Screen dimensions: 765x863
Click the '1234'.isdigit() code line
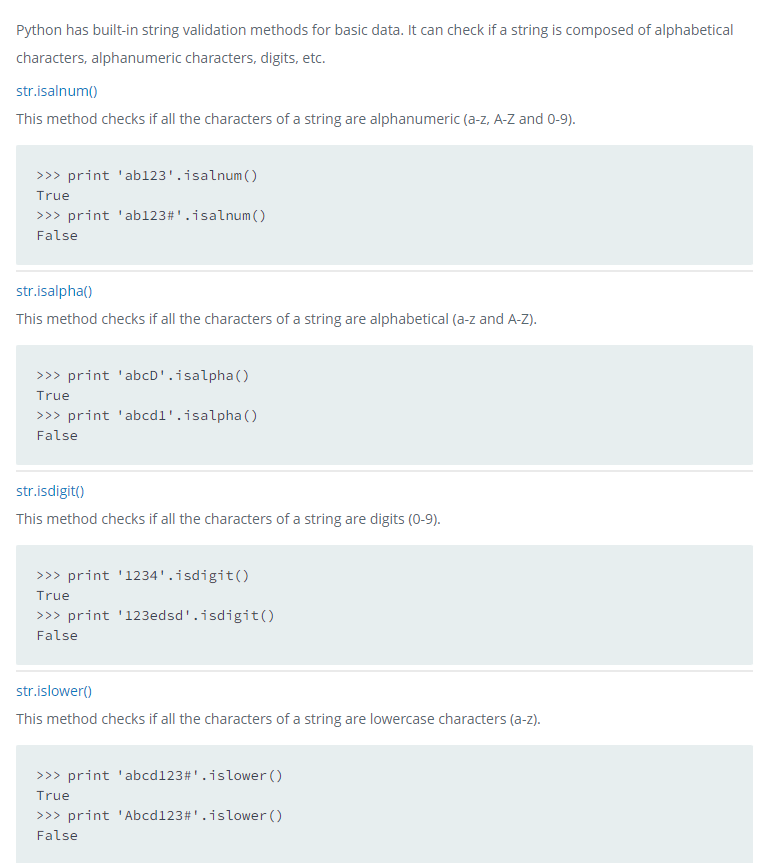[x=143, y=576]
